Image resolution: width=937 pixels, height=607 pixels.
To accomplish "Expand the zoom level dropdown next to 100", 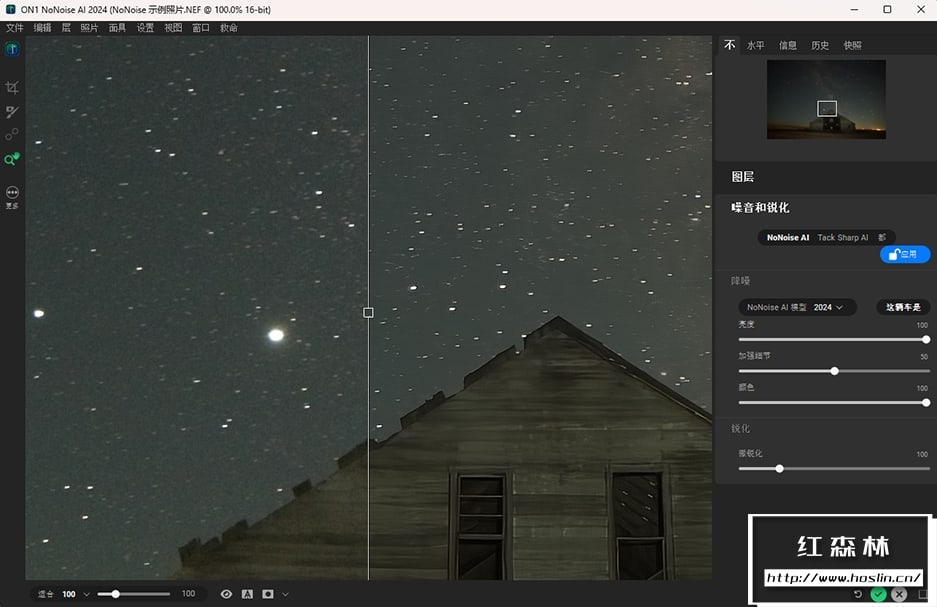I will point(88,594).
